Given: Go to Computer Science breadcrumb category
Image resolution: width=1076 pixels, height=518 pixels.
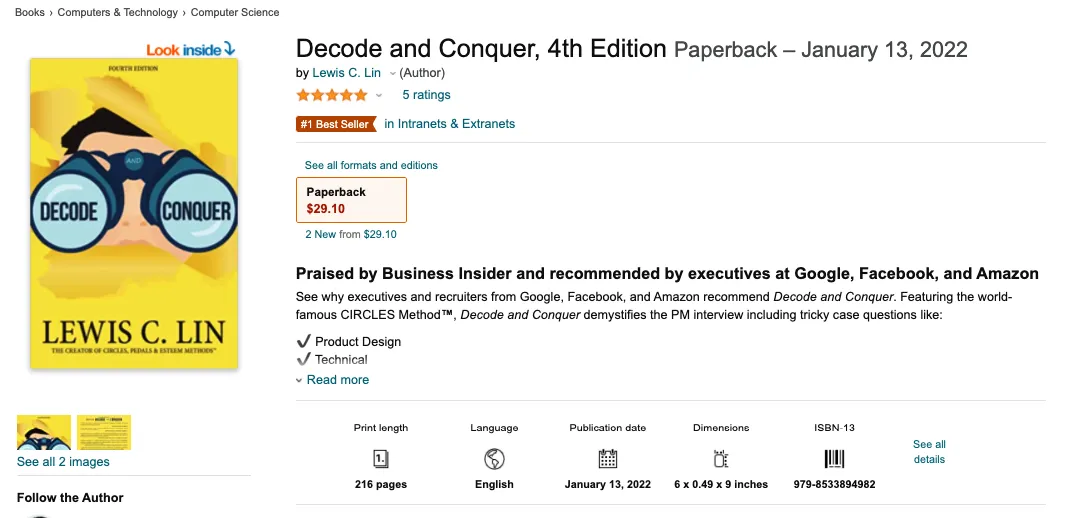Looking at the screenshot, I should tap(235, 13).
